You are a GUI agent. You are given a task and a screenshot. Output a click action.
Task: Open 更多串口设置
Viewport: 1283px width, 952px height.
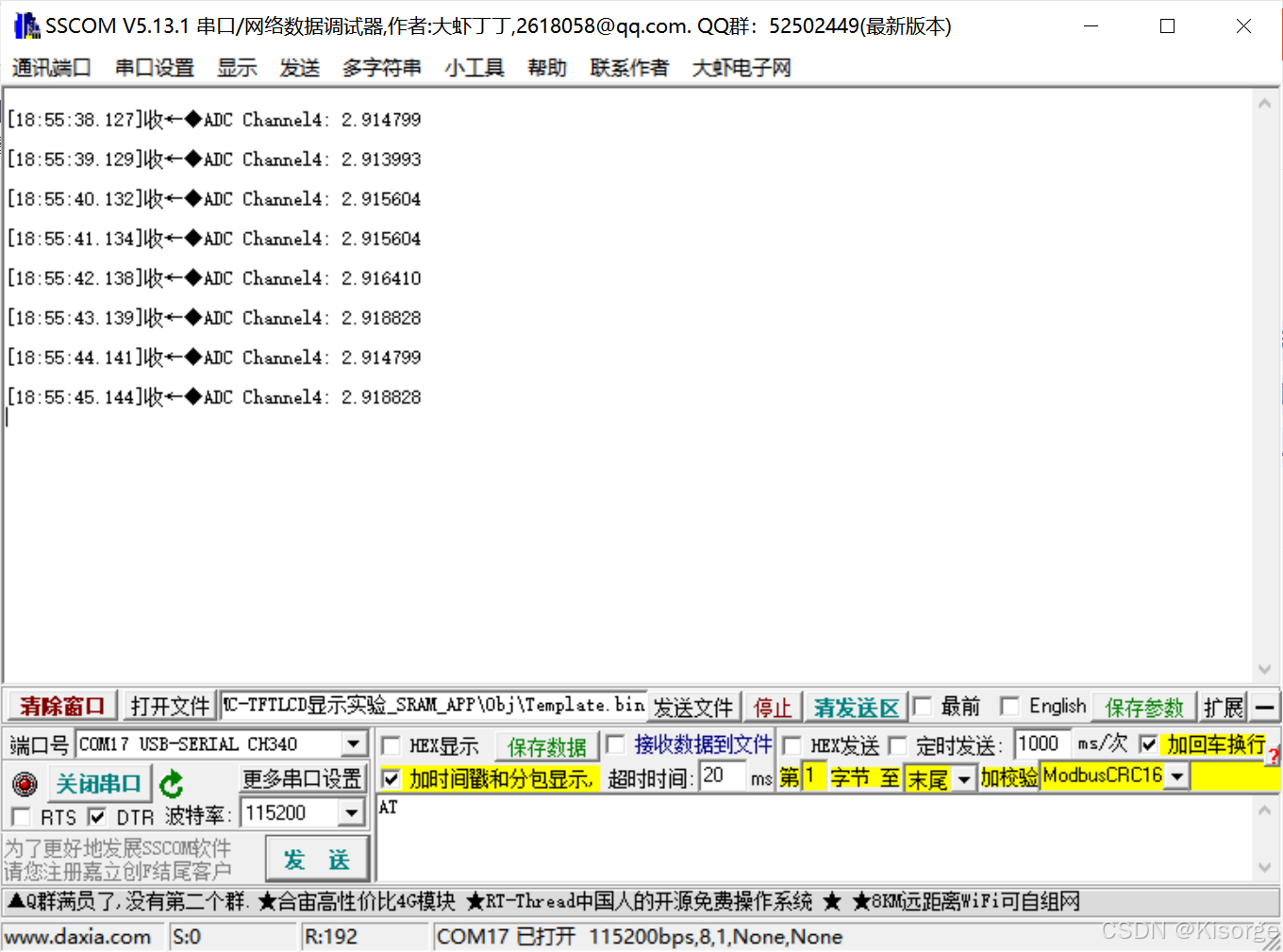click(302, 779)
